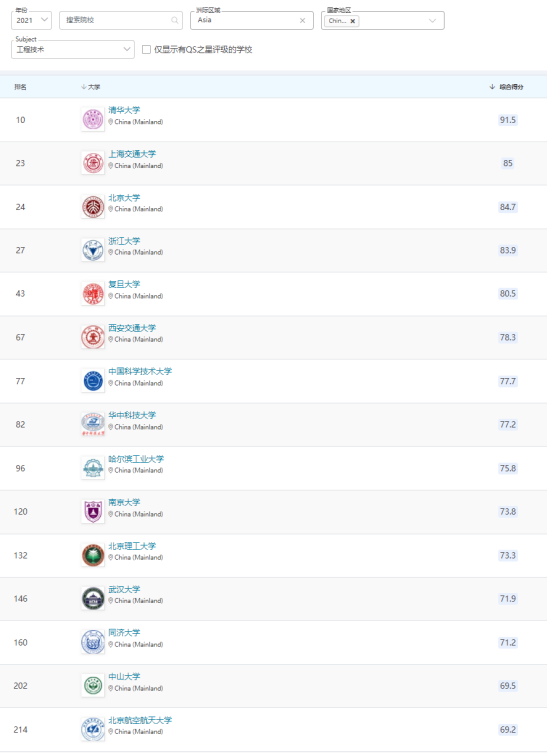Screen dimensions: 547x753
Task: Click the USTC blue round logo
Action: tap(93, 381)
